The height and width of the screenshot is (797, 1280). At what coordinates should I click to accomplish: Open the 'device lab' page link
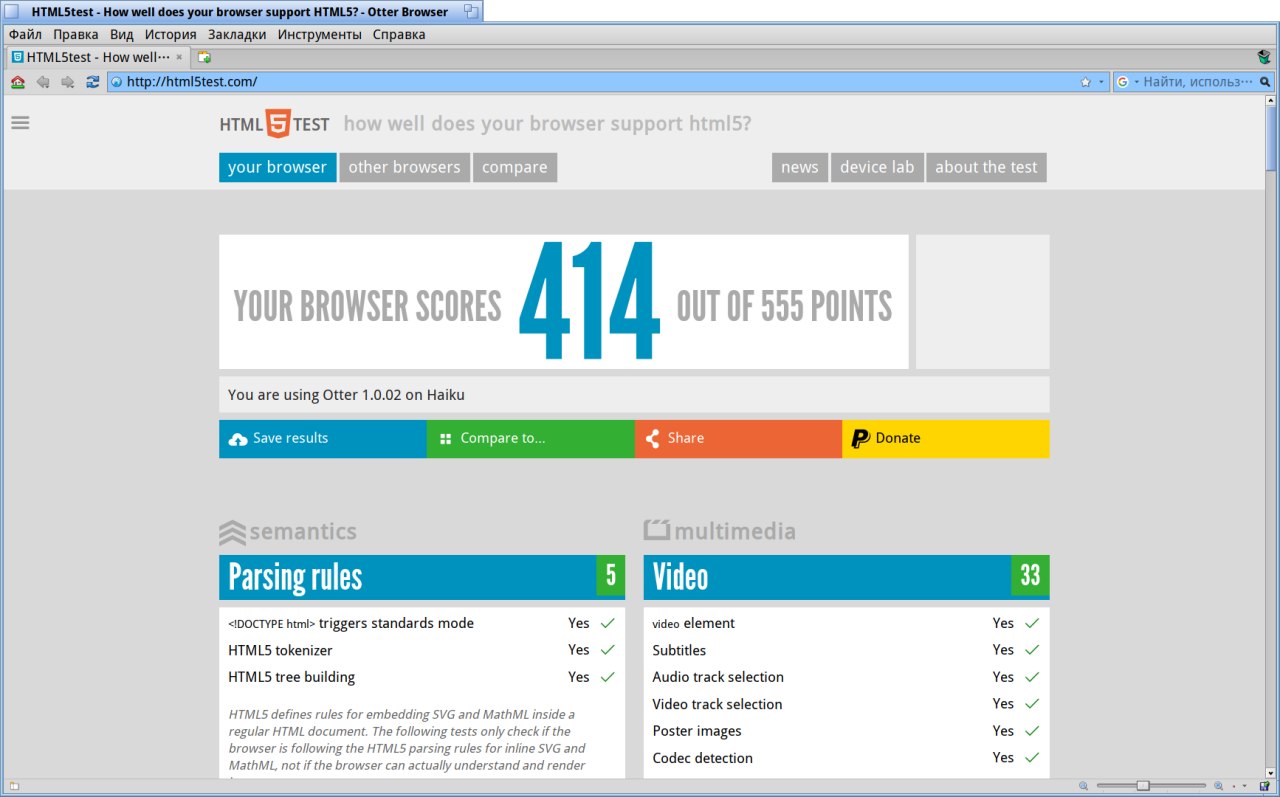877,167
